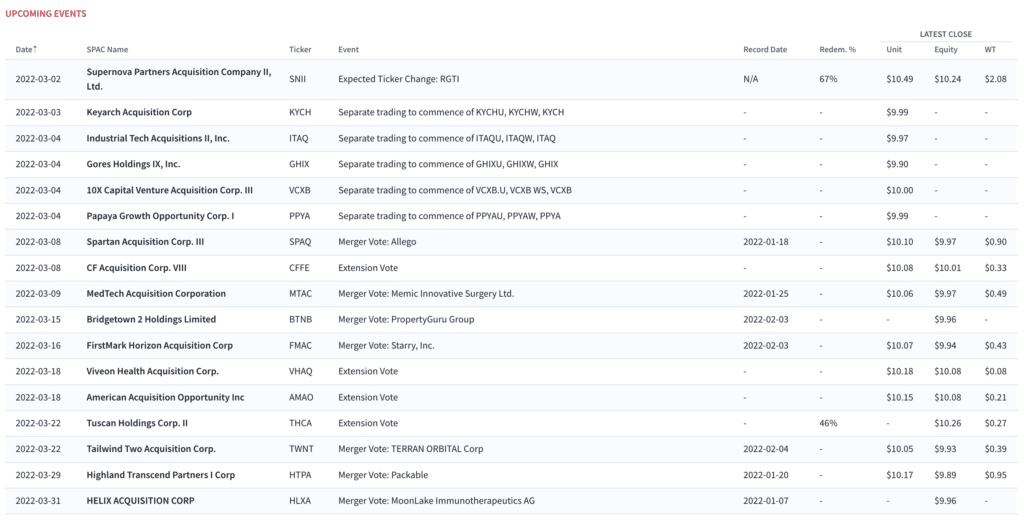Viewport: 1024px width, 524px height.
Task: Click event 'Expected Ticker Change: RGTI'
Action: (x=398, y=79)
